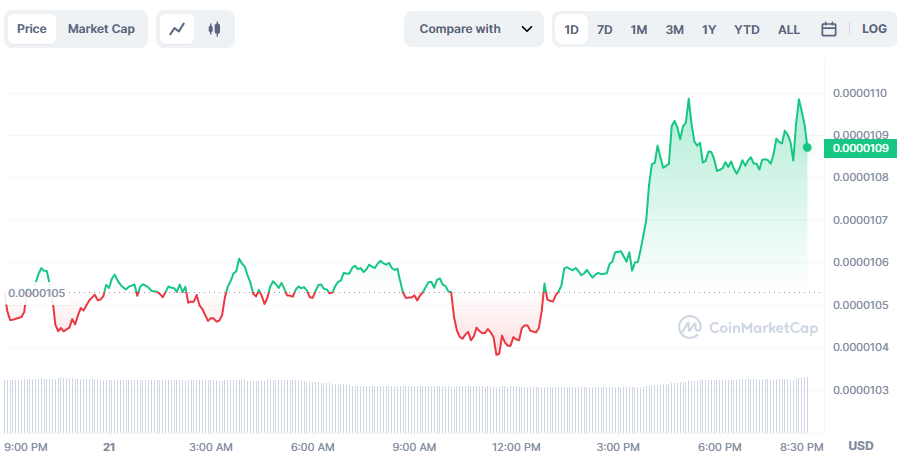Image resolution: width=897 pixels, height=456 pixels.
Task: Switch to line chart view
Action: coord(177,29)
